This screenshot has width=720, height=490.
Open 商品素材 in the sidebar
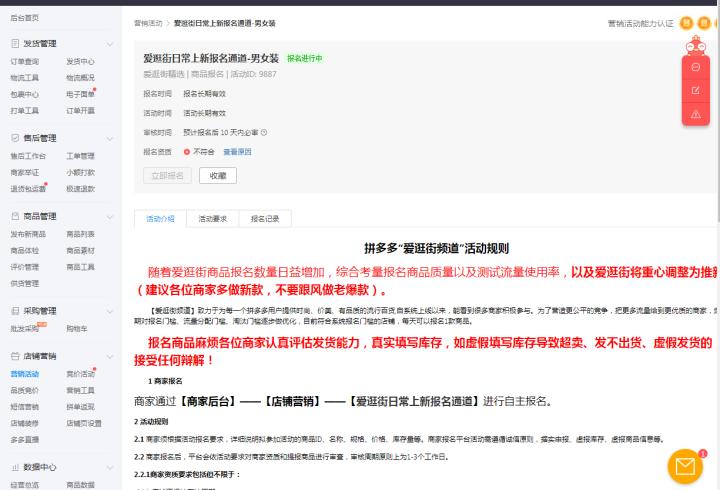click(80, 251)
